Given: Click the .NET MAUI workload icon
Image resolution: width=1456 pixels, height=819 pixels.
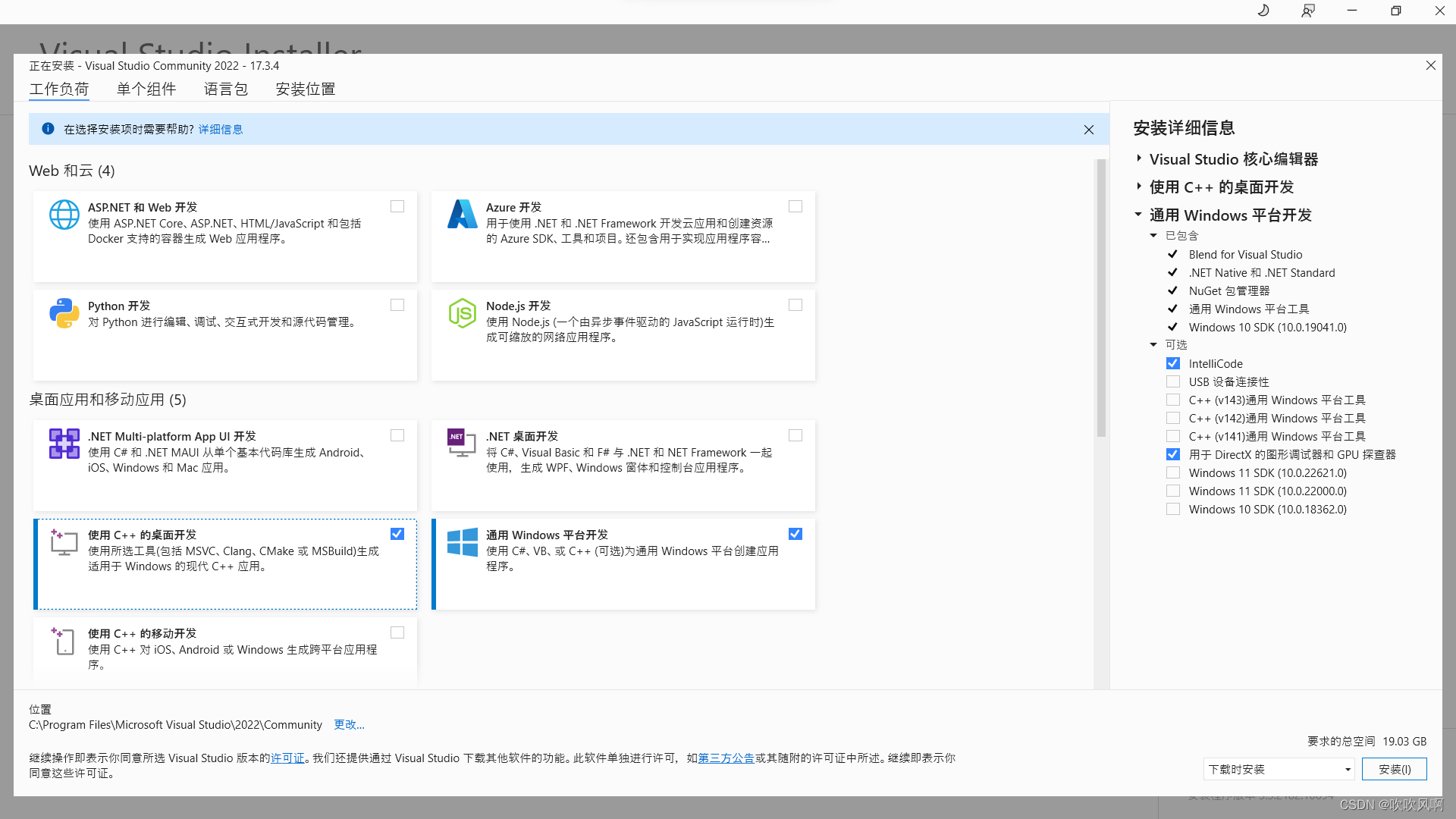Looking at the screenshot, I should 64,444.
